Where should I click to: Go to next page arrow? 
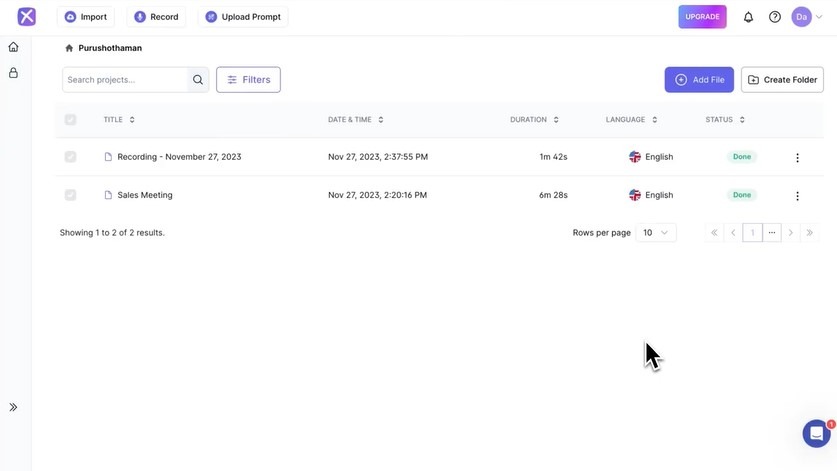791,233
